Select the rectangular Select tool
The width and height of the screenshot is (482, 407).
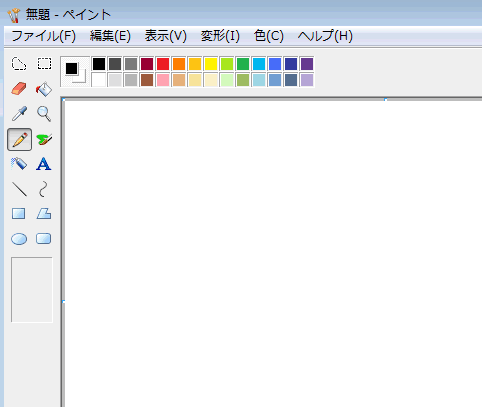click(44, 64)
